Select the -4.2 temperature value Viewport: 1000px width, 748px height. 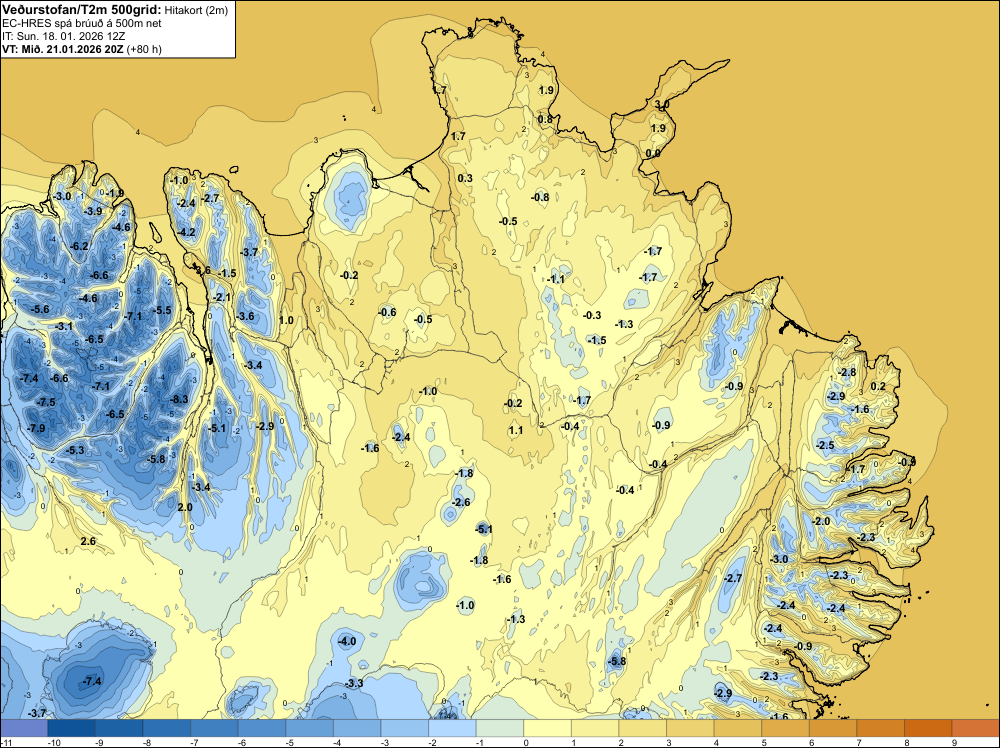pyautogui.click(x=186, y=232)
